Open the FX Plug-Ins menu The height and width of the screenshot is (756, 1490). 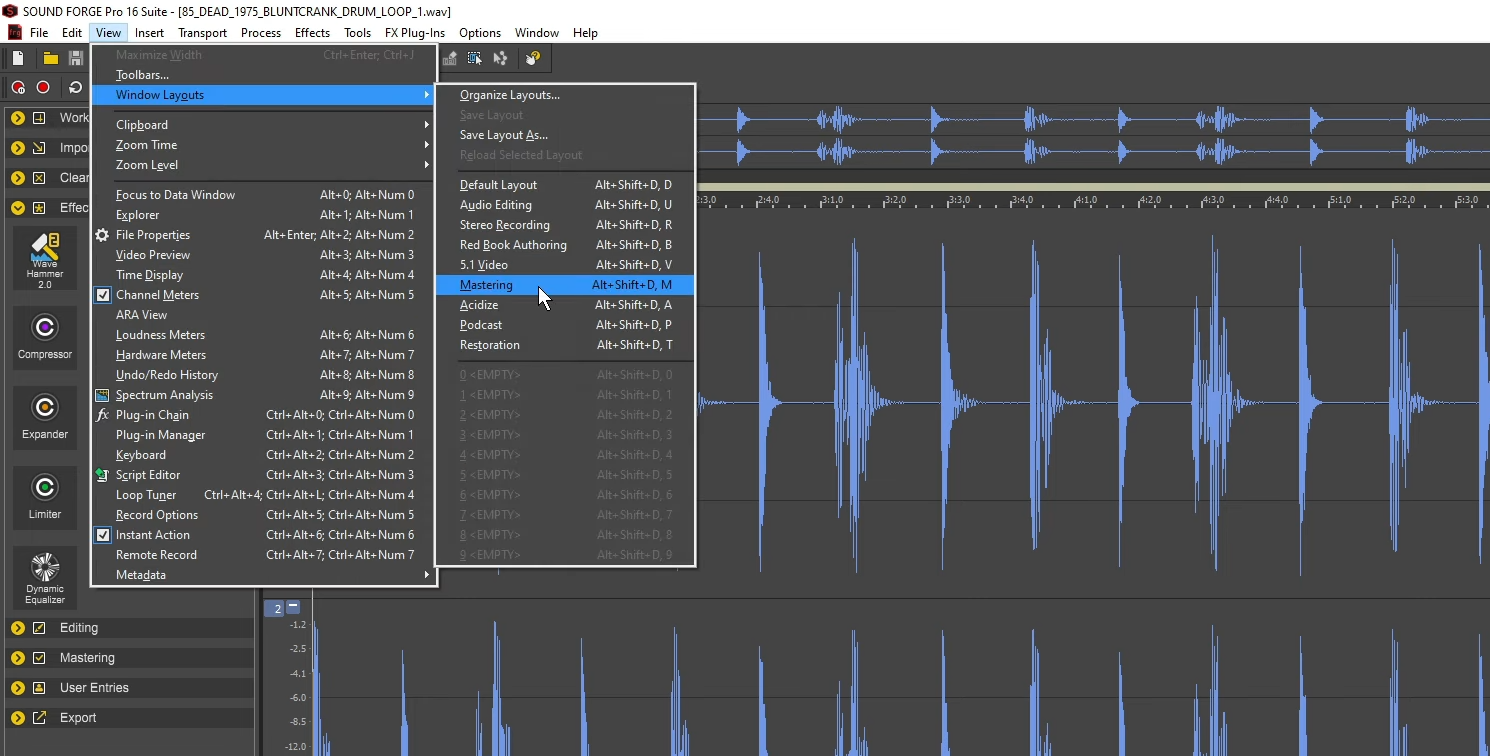point(415,33)
